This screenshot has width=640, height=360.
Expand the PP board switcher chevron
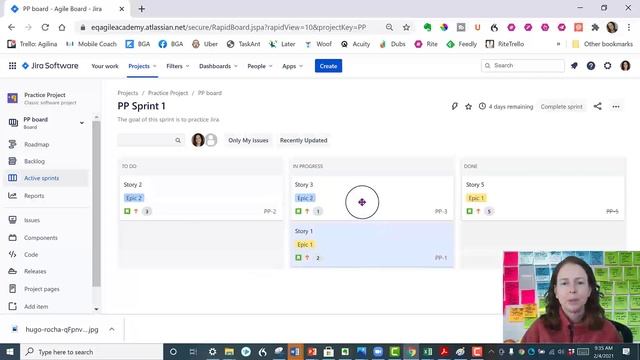pyautogui.click(x=82, y=123)
